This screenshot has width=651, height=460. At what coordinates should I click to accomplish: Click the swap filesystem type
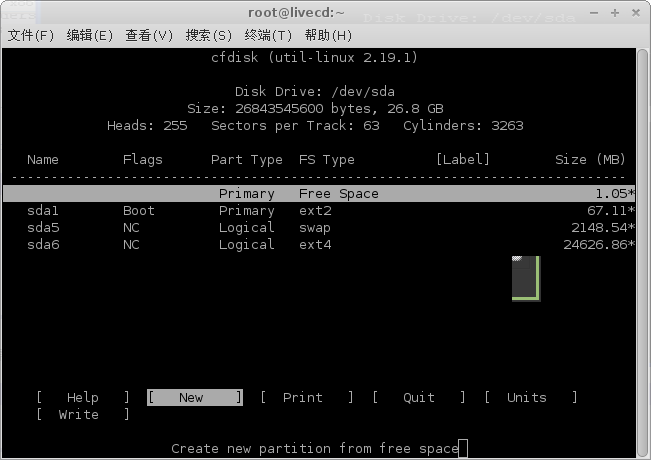[315, 228]
